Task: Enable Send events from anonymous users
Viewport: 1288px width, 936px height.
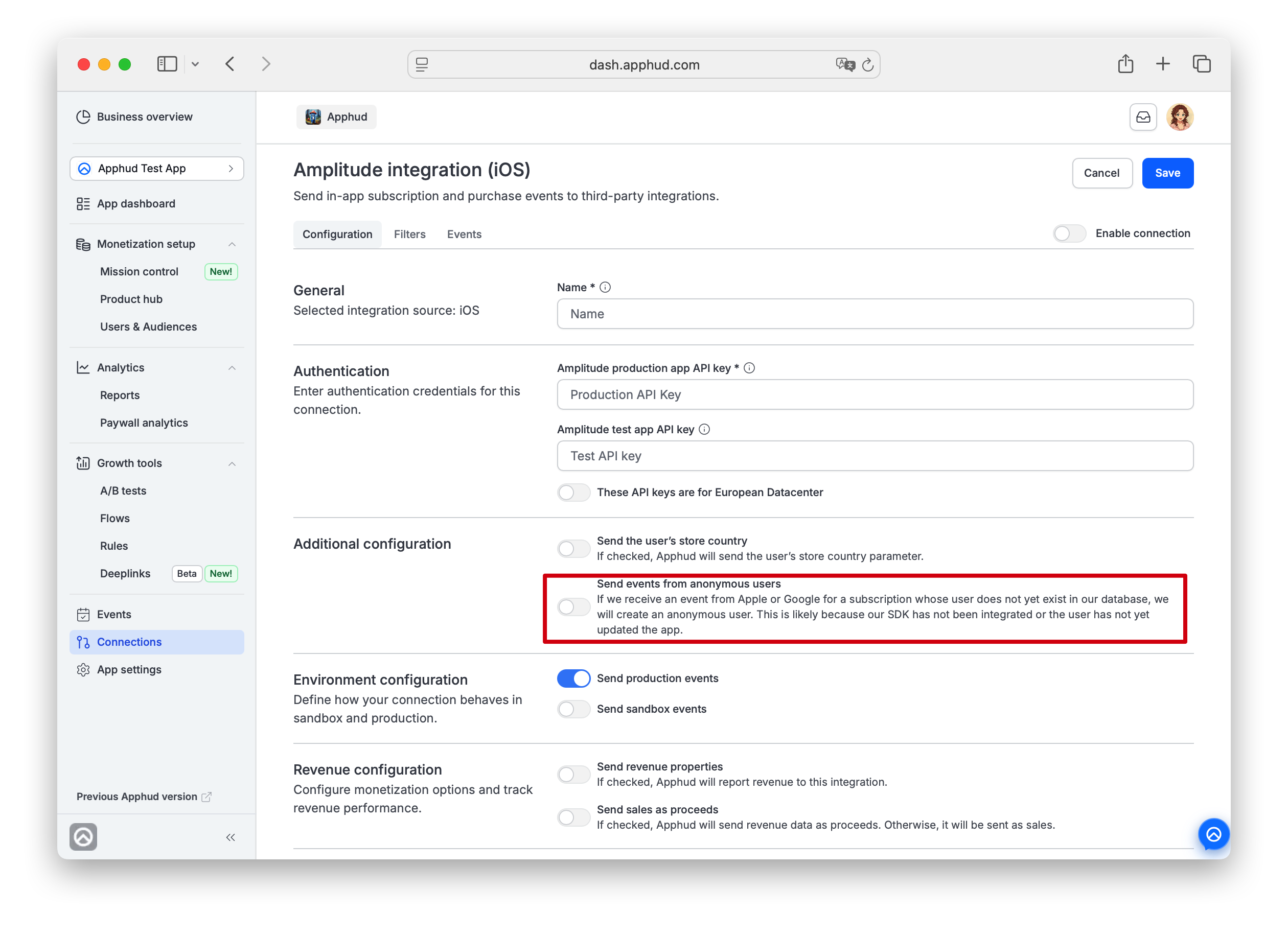Action: point(573,607)
